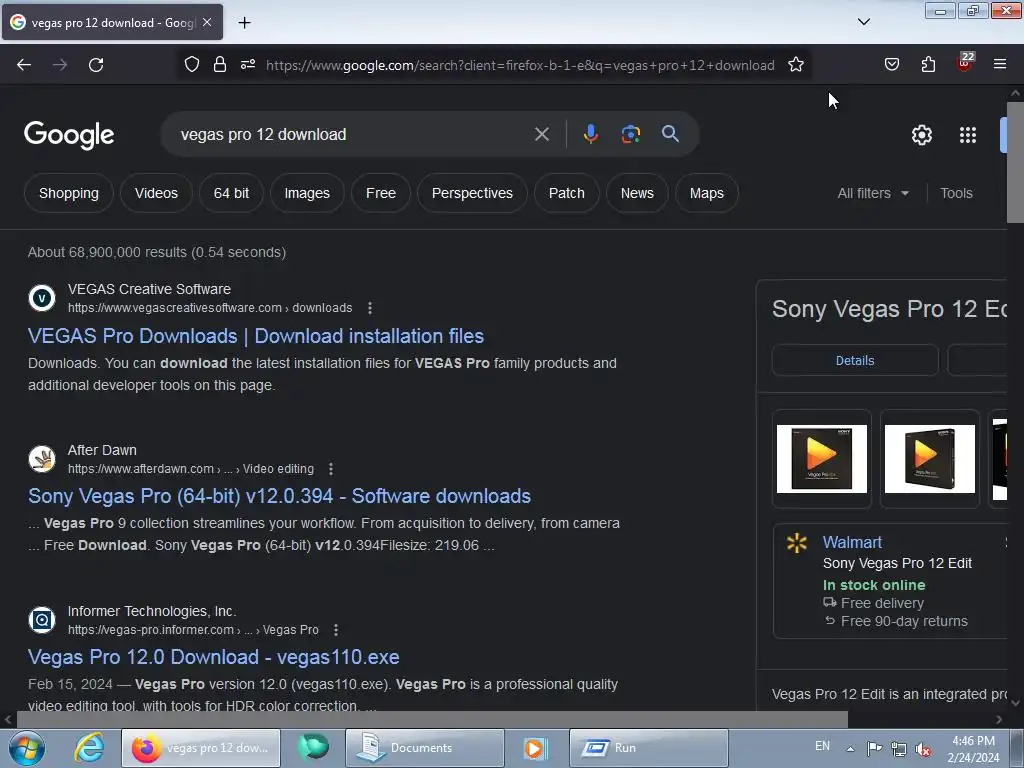1024x768 pixels.
Task: Open the taskbar clock showing 4:46 PM
Action: [973, 749]
